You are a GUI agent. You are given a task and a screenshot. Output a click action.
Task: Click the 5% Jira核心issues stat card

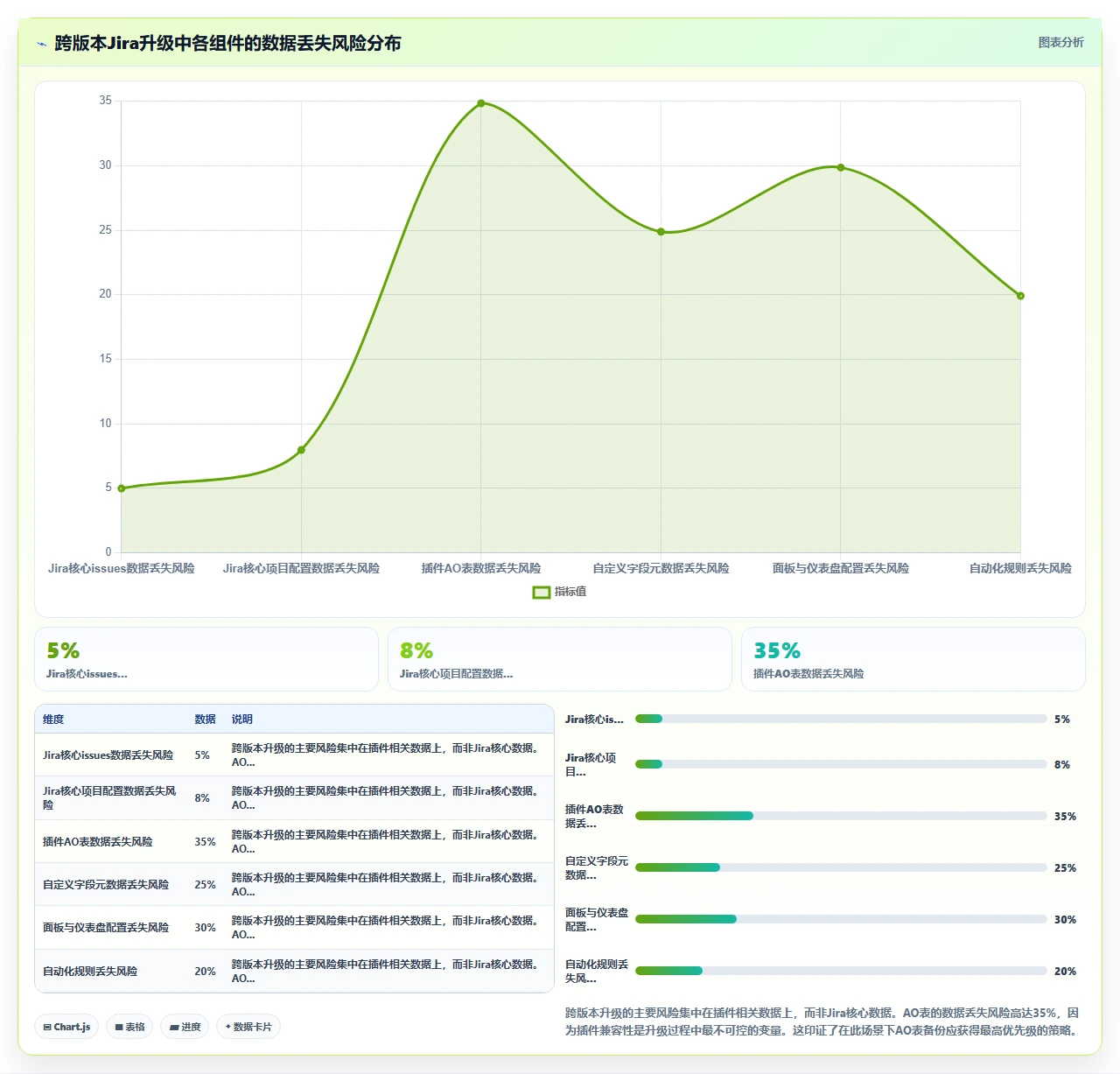(206, 659)
